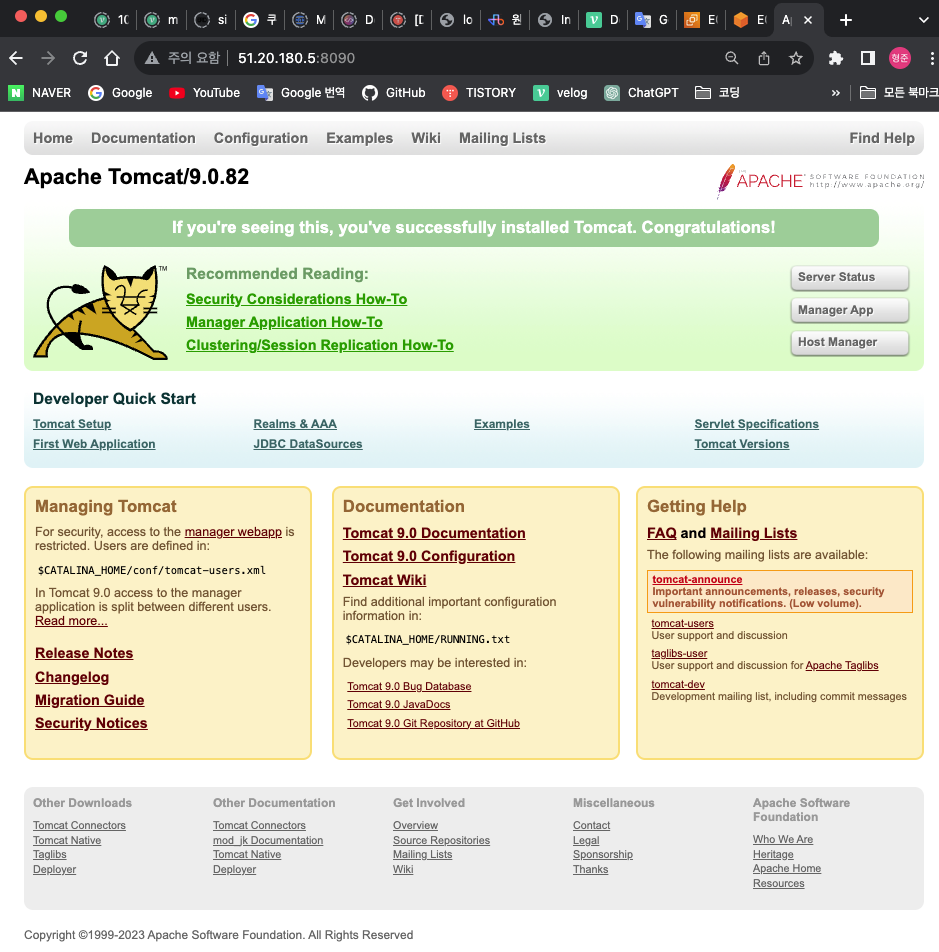
Task: Open the Tomcat Versions link
Action: (742, 444)
